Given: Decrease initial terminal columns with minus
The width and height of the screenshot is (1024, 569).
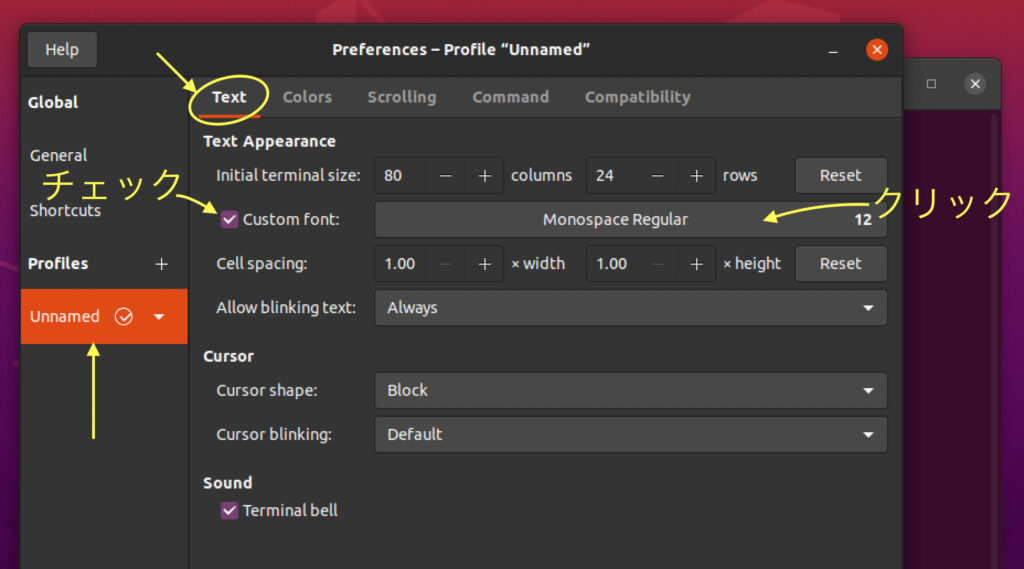Looking at the screenshot, I should click(446, 176).
